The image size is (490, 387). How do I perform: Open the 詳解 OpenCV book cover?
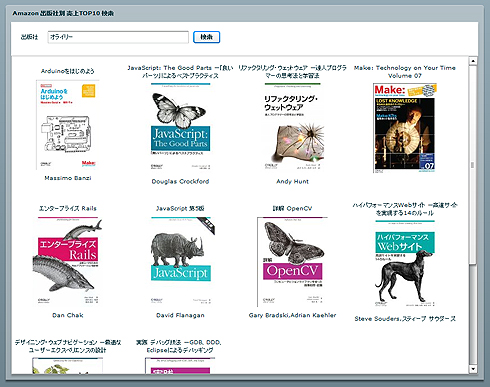[x=292, y=262]
